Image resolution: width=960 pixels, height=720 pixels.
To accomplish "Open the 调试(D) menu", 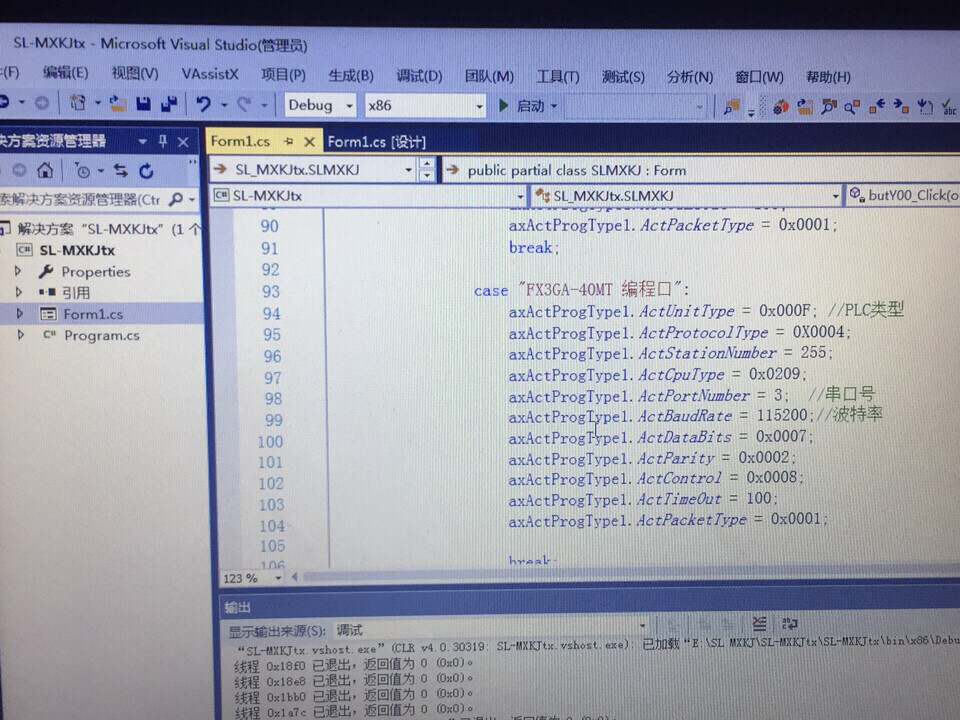I will click(419, 76).
